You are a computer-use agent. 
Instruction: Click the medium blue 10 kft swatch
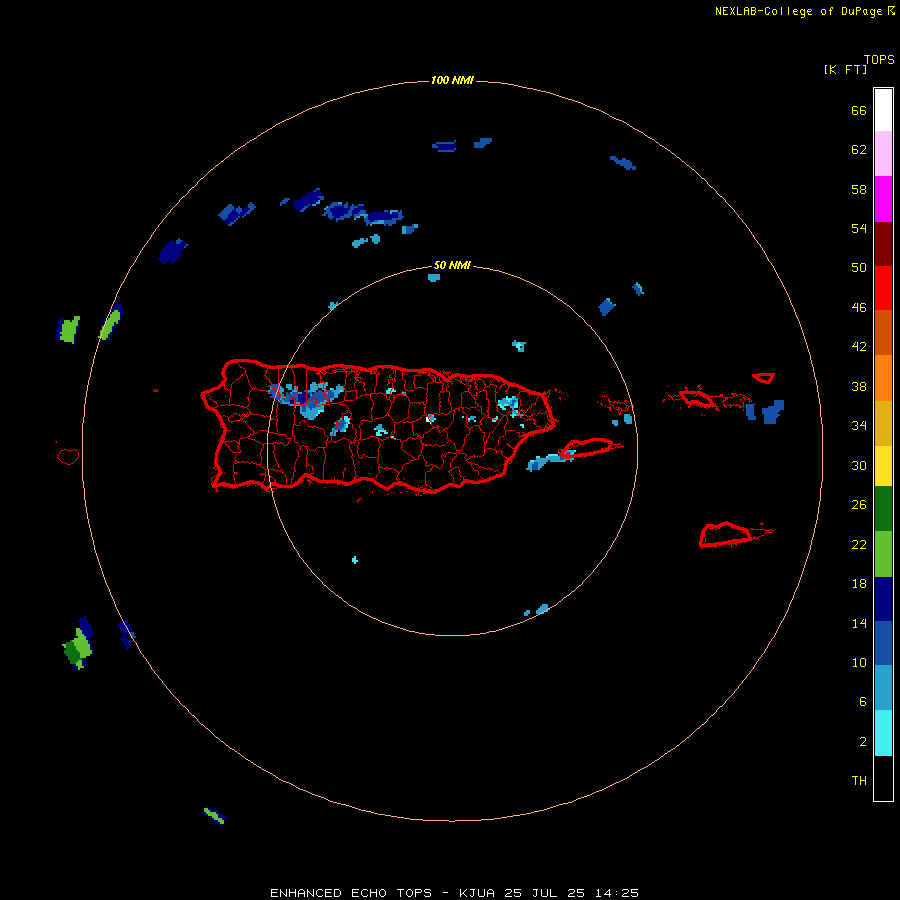pyautogui.click(x=883, y=643)
